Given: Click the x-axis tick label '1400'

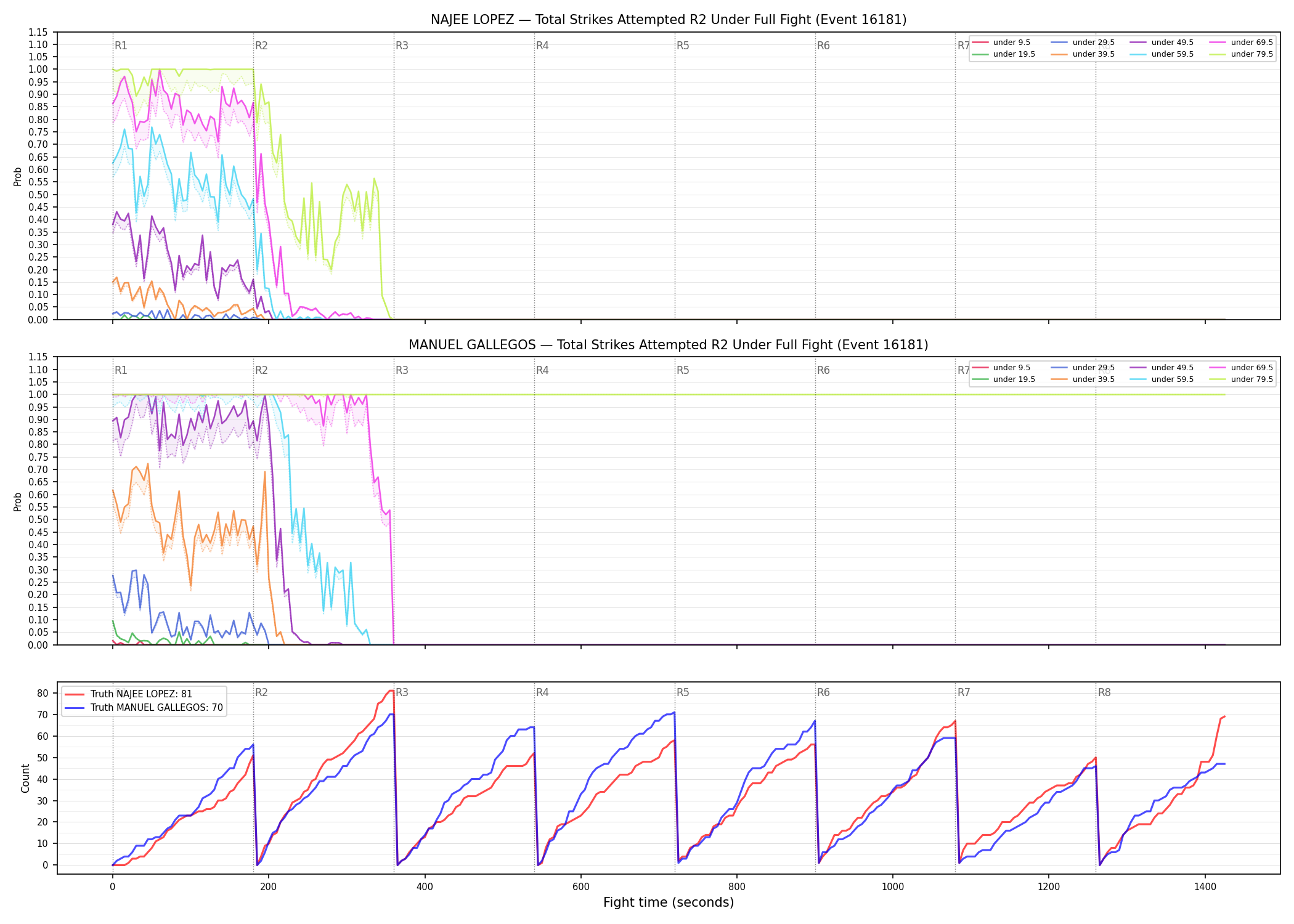Looking at the screenshot, I should click(x=1205, y=887).
